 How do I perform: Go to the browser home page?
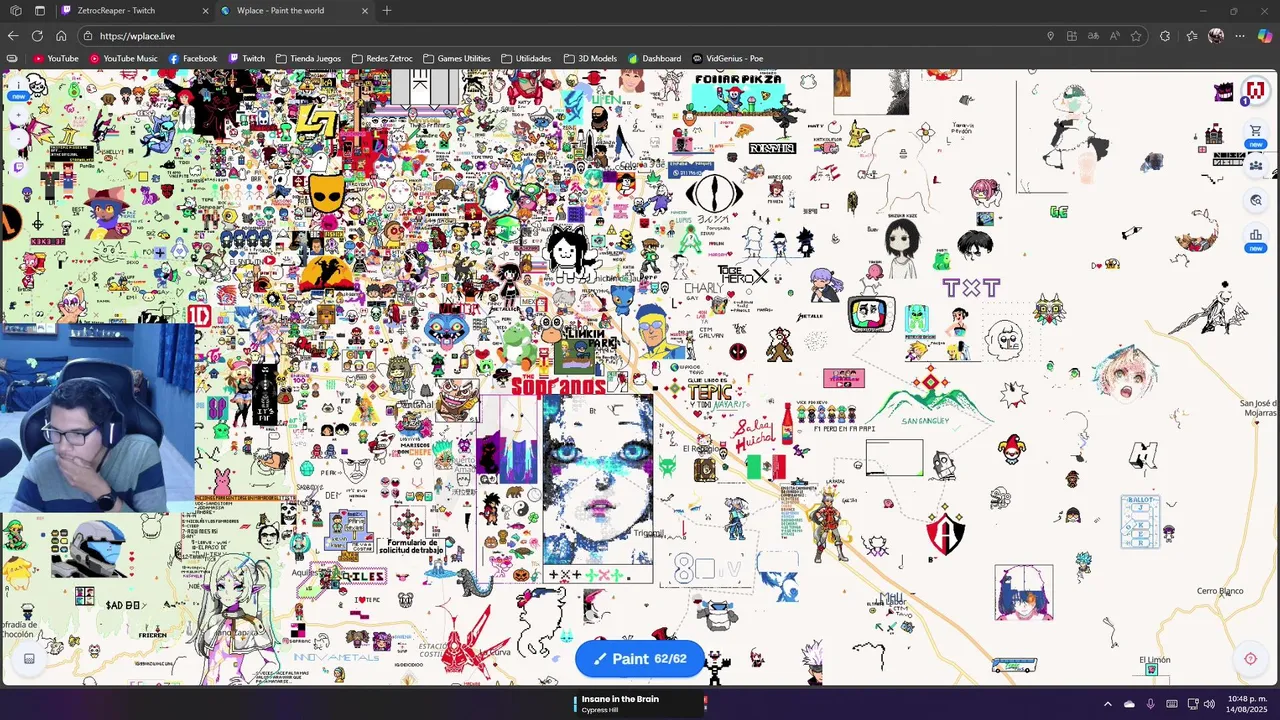[x=61, y=36]
